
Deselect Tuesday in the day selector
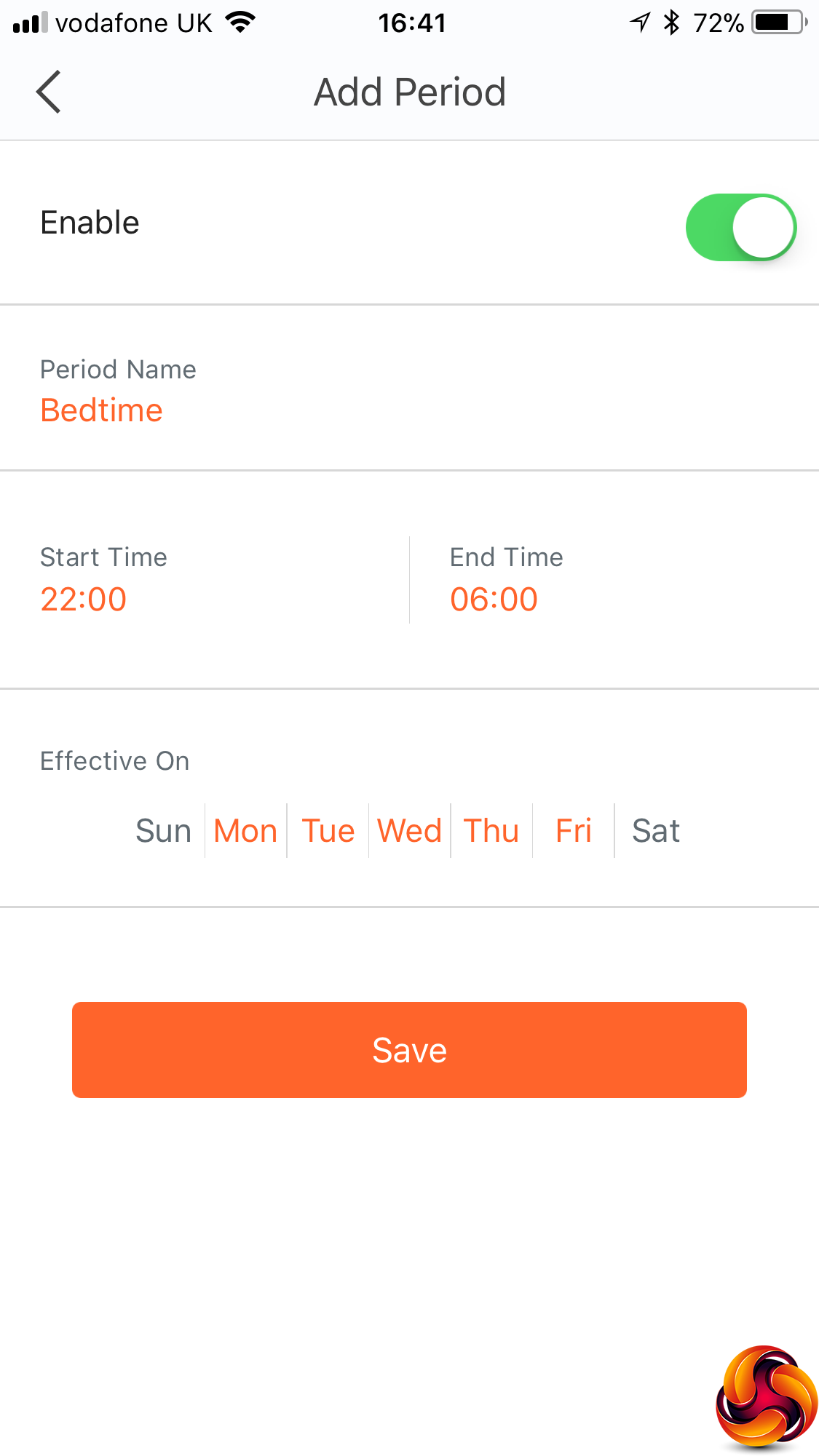pyautogui.click(x=328, y=831)
